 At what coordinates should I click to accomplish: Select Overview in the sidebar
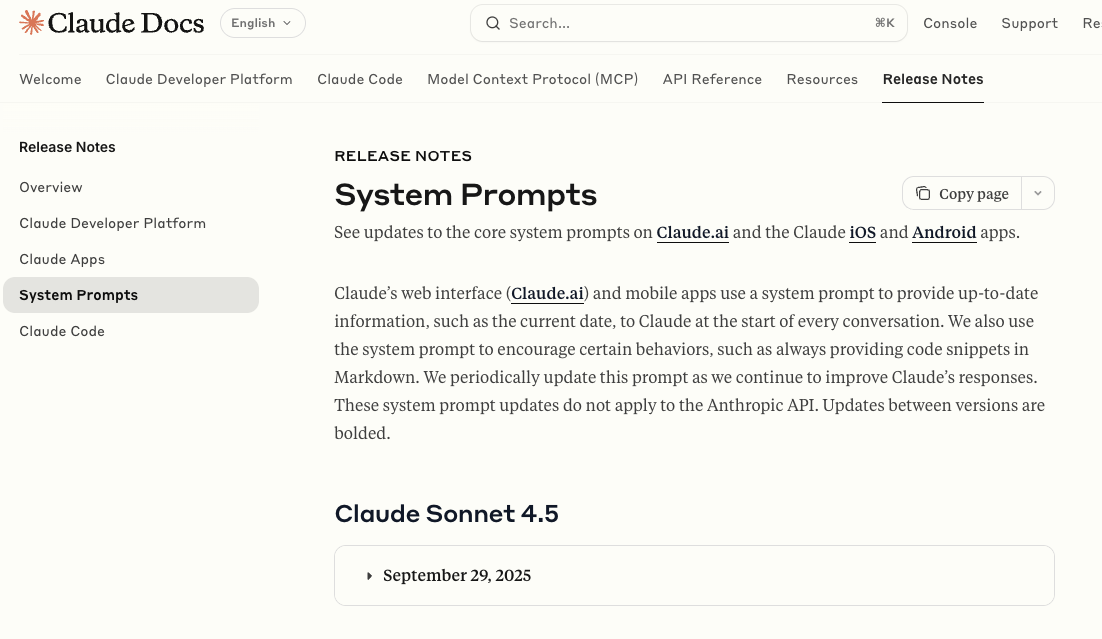click(51, 187)
